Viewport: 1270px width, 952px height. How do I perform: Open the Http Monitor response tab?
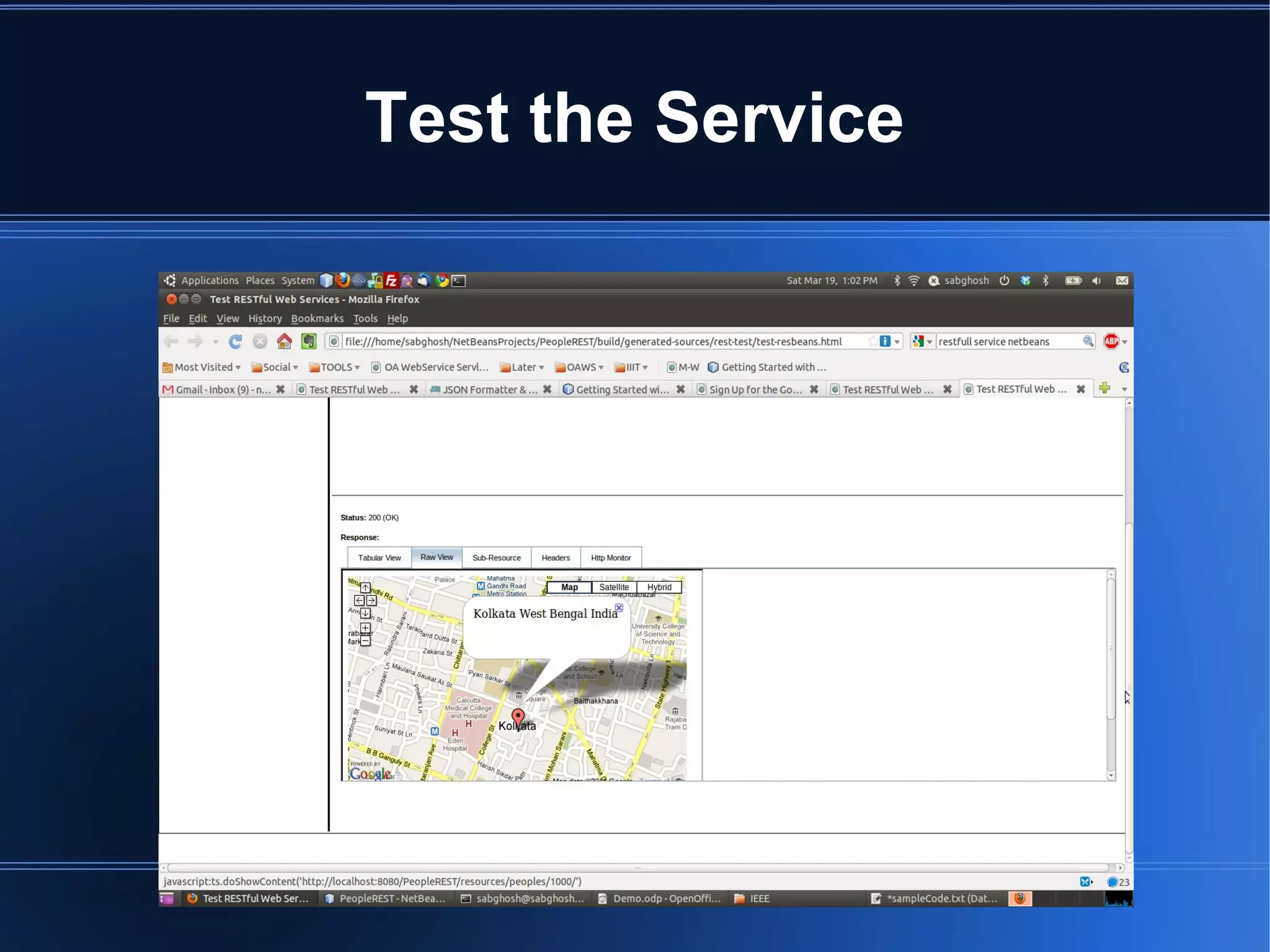(610, 558)
